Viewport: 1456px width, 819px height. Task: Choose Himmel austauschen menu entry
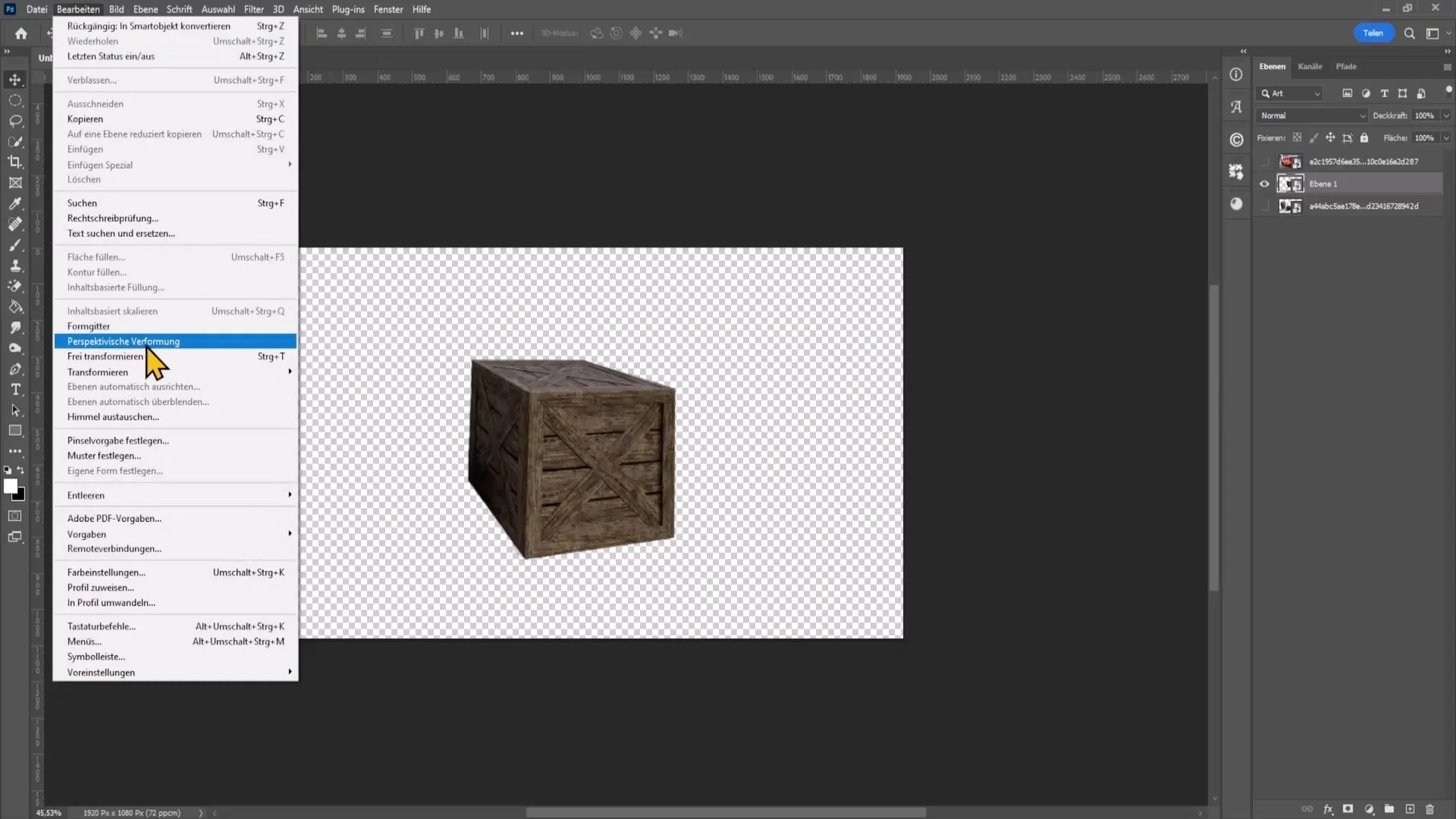tap(175, 417)
